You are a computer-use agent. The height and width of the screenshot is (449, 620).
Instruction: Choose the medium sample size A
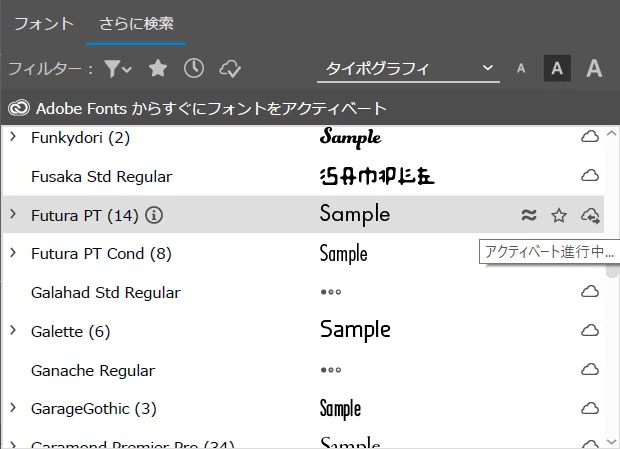point(557,68)
